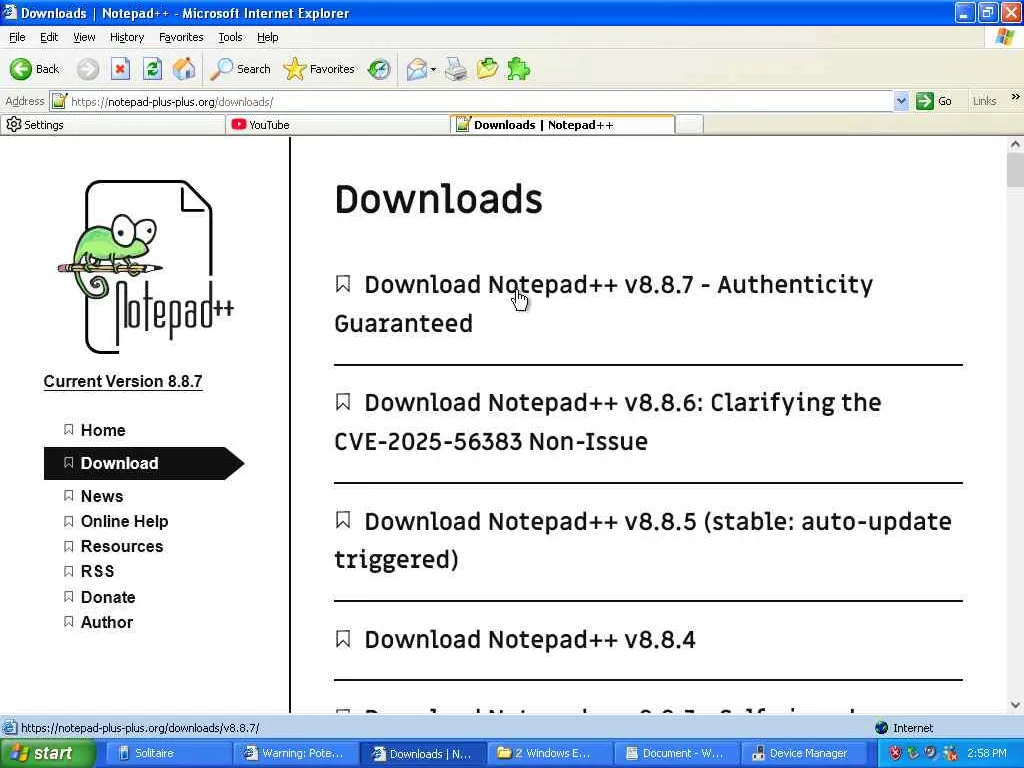Open Resources in the sidebar
1024x768 pixels.
[121, 546]
